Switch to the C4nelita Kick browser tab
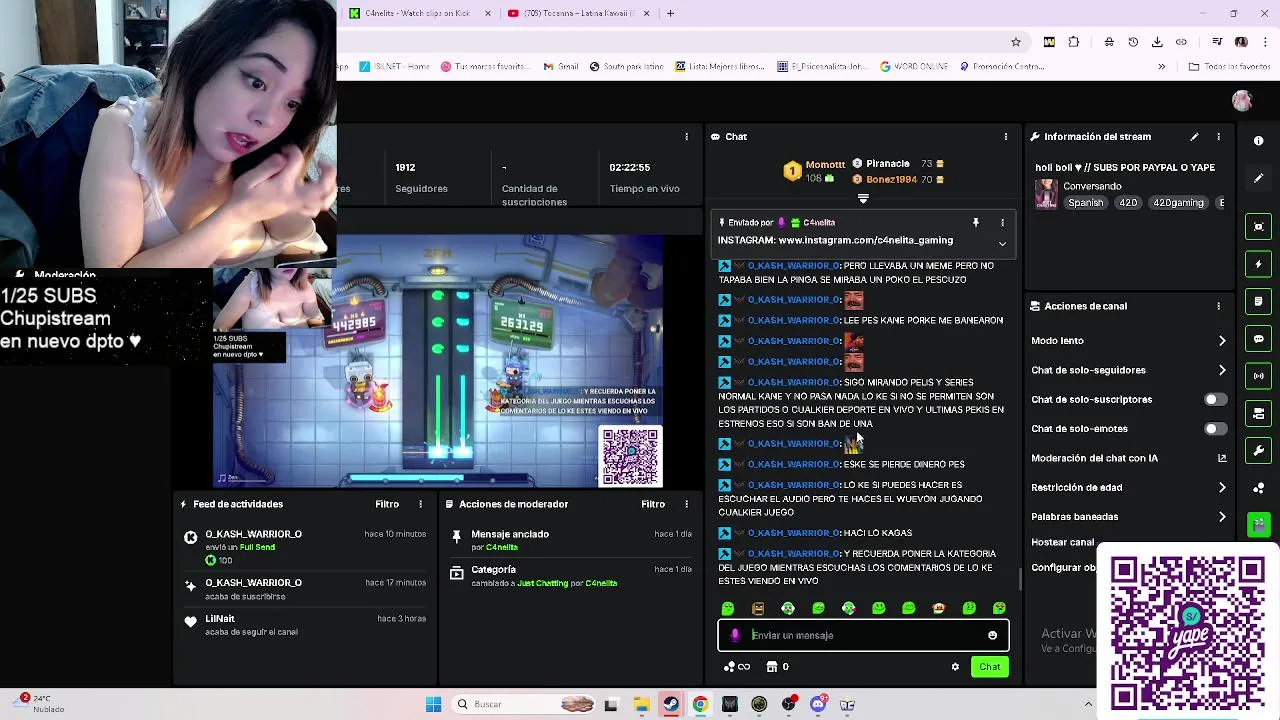Screen dimensions: 1280x720 pos(420,13)
